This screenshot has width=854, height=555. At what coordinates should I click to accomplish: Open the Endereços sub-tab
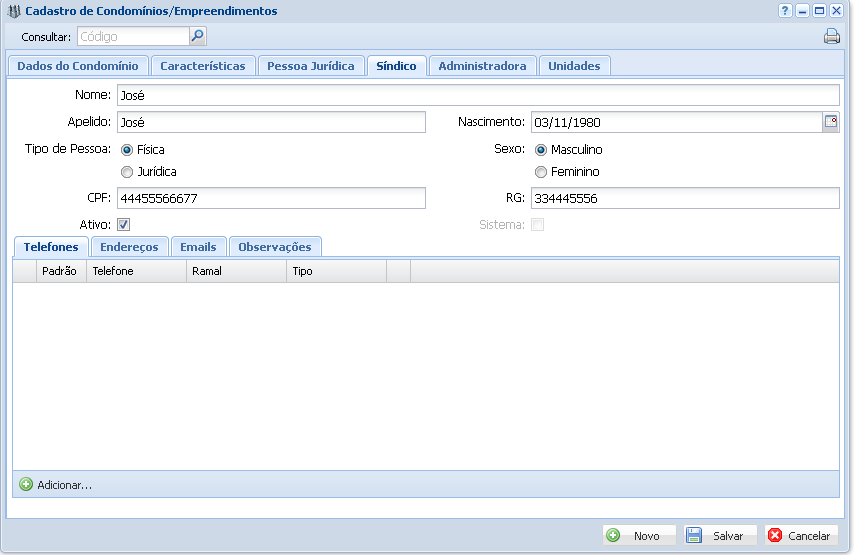(x=130, y=247)
